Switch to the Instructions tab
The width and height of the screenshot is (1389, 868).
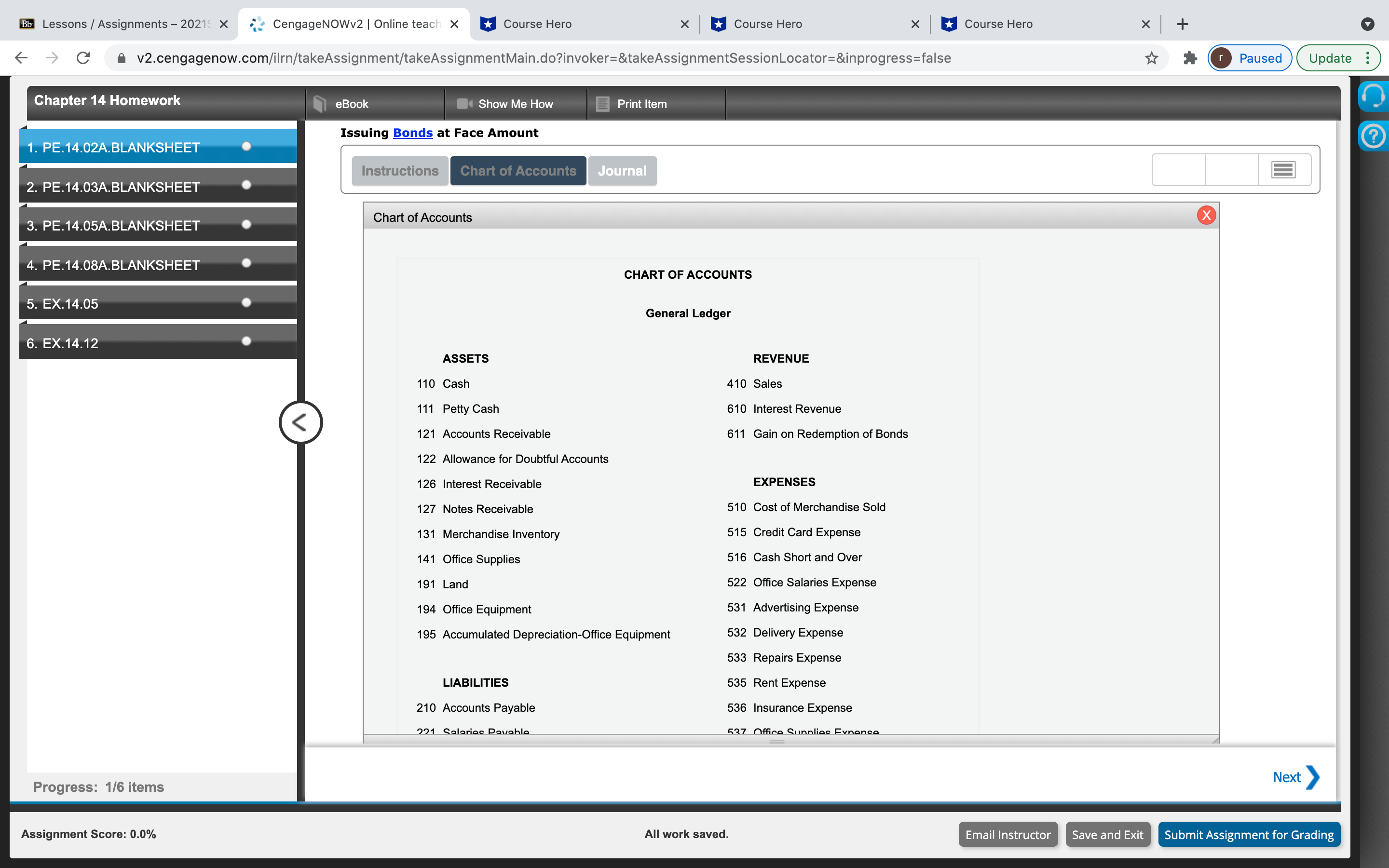point(399,171)
